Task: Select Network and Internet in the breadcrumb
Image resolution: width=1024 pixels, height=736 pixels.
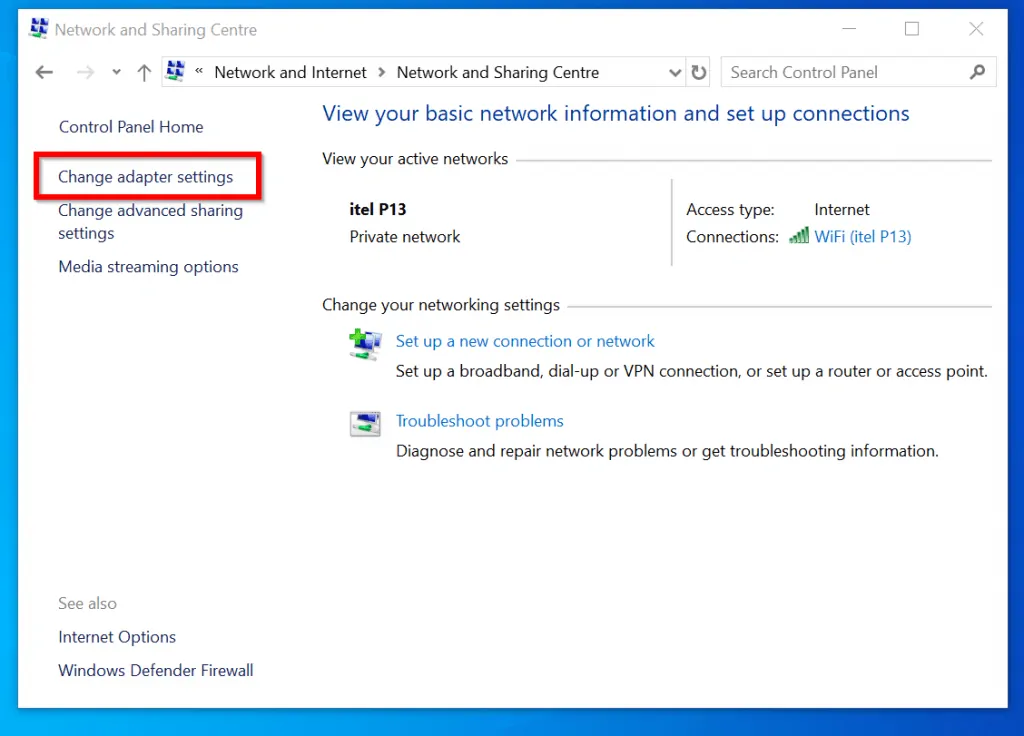Action: coord(290,72)
